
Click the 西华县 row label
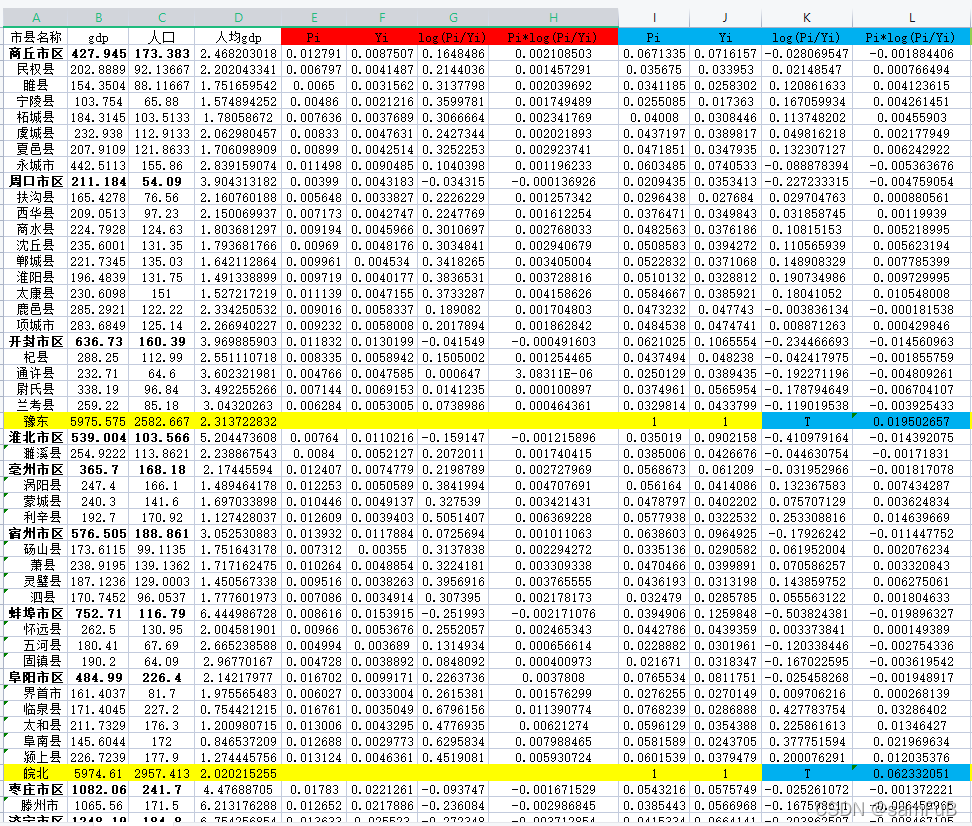click(36, 213)
